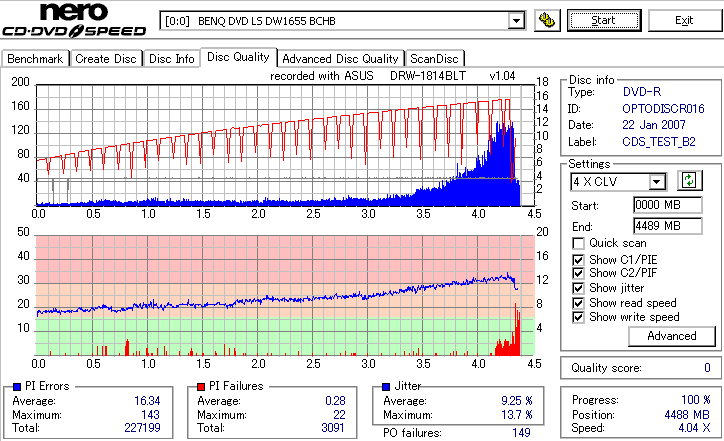This screenshot has width=724, height=441.
Task: Click Progress value 100 %
Action: click(695, 399)
